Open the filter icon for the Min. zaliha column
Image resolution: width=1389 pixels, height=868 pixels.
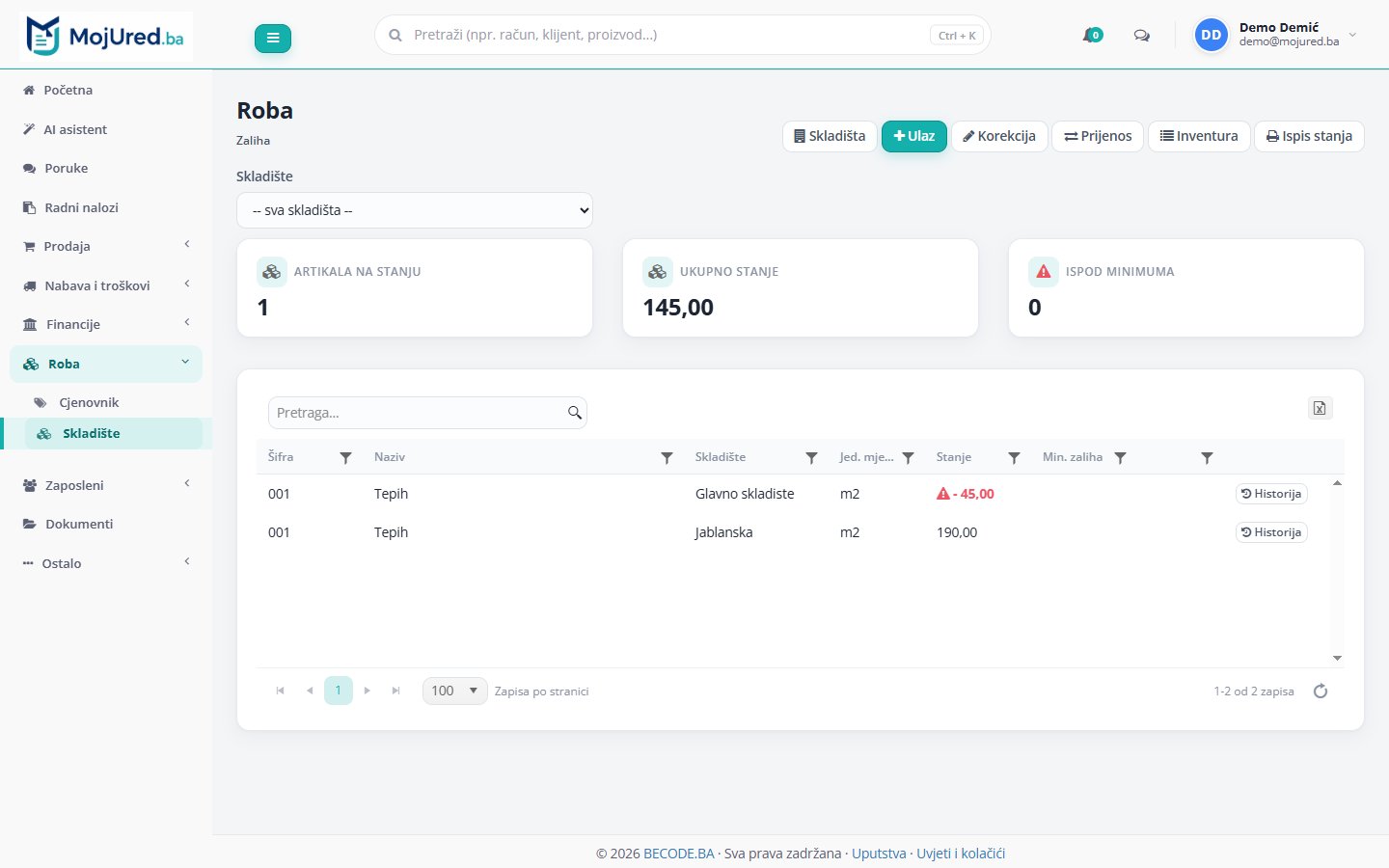(1120, 458)
